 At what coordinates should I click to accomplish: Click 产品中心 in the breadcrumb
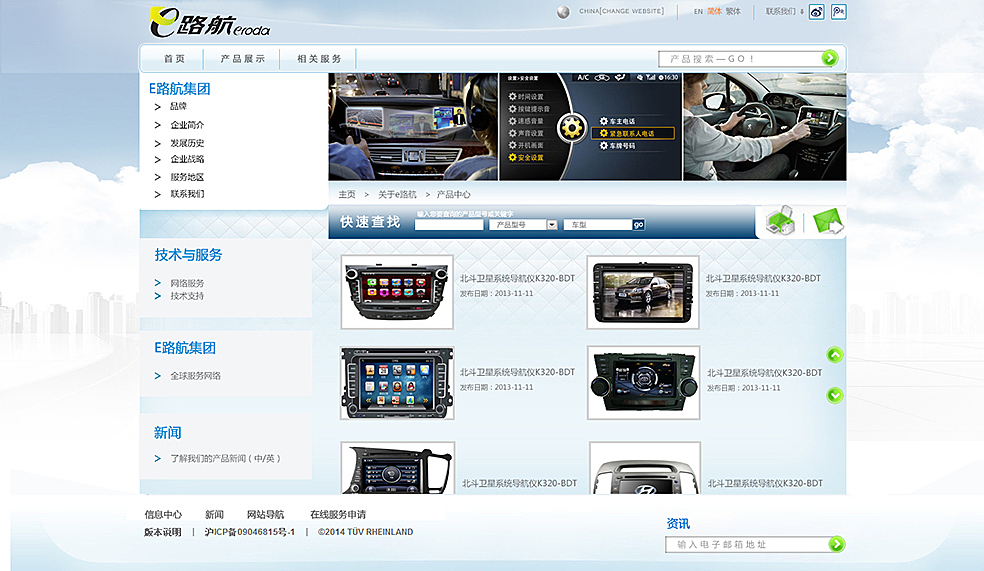[454, 195]
